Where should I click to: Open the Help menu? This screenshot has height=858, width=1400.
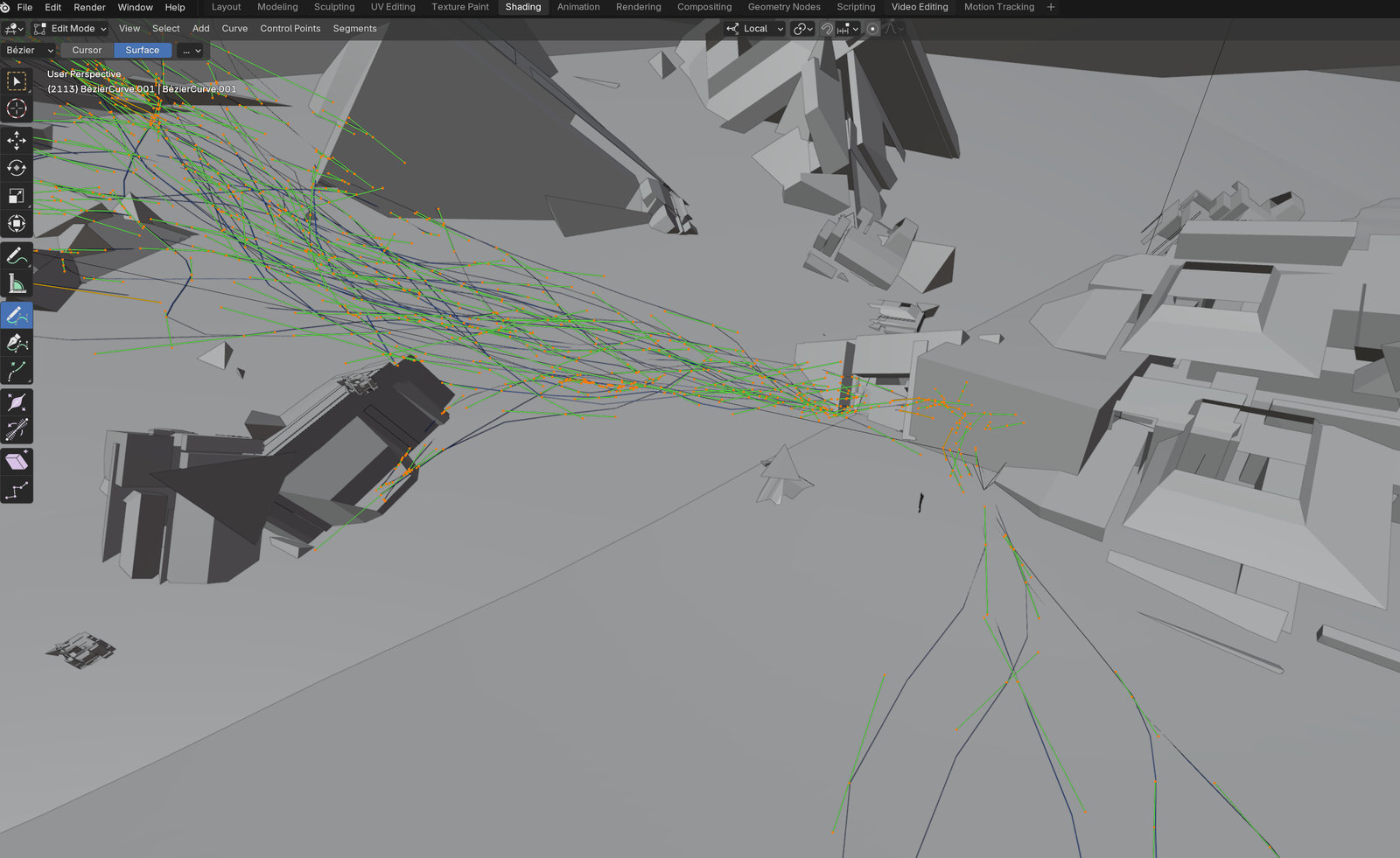coord(175,7)
